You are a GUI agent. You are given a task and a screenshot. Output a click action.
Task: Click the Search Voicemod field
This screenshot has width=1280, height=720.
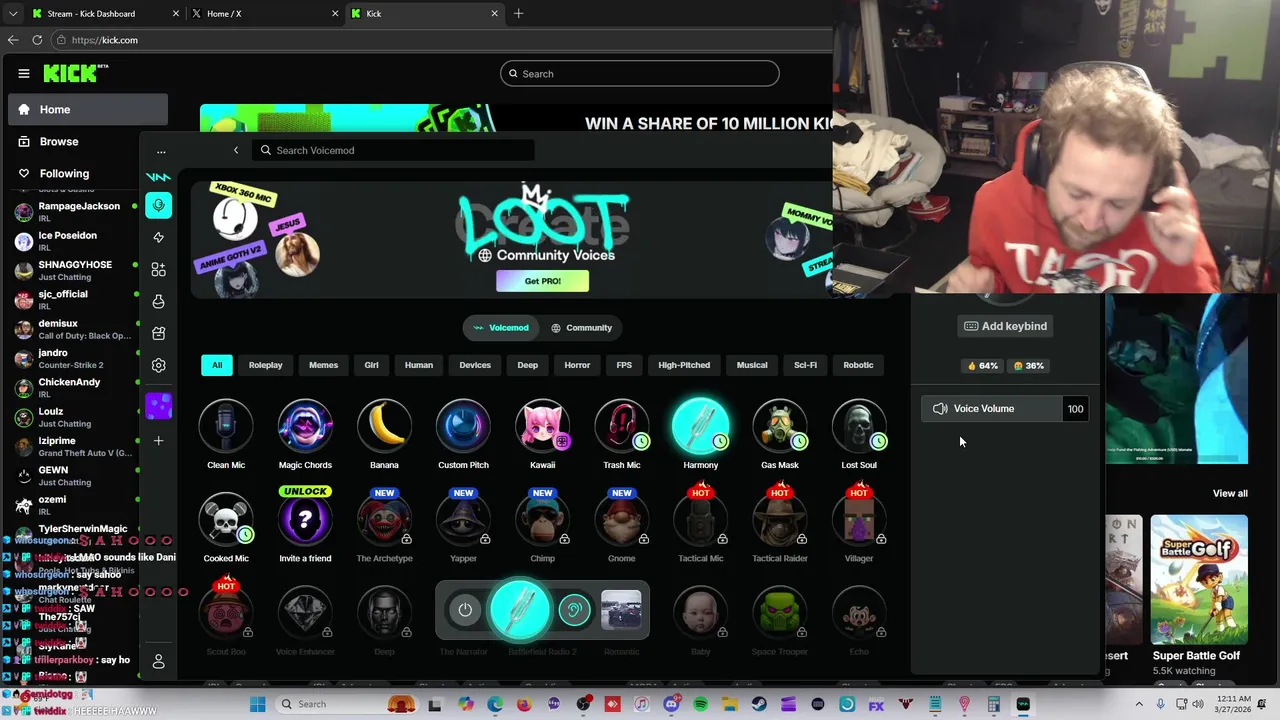394,150
